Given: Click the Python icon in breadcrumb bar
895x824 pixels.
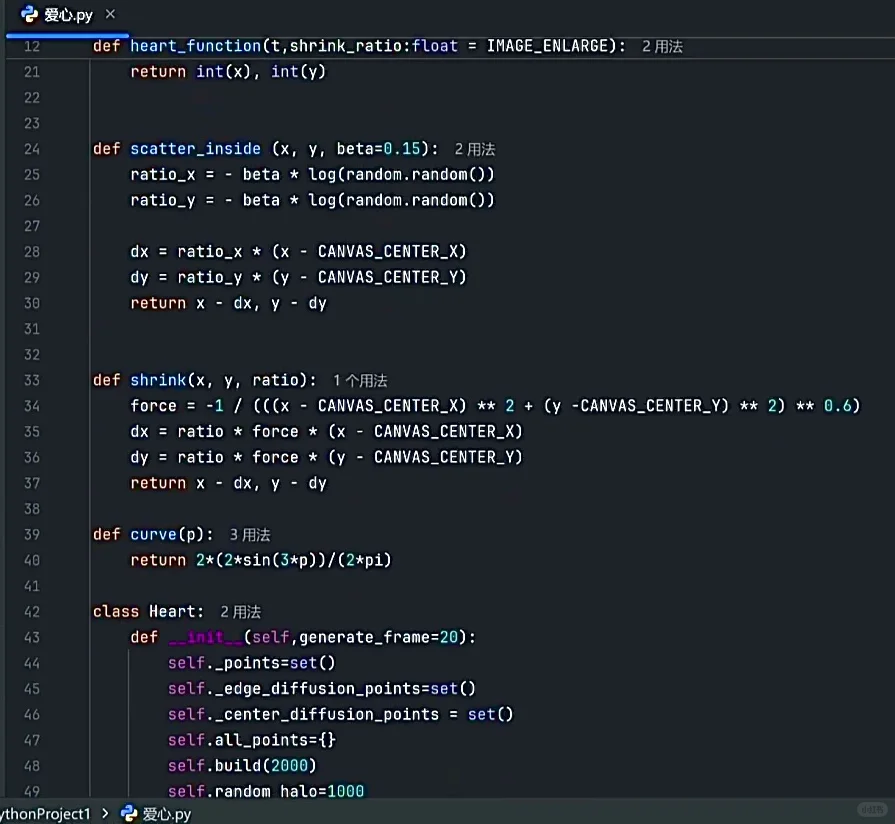Looking at the screenshot, I should point(130,813).
